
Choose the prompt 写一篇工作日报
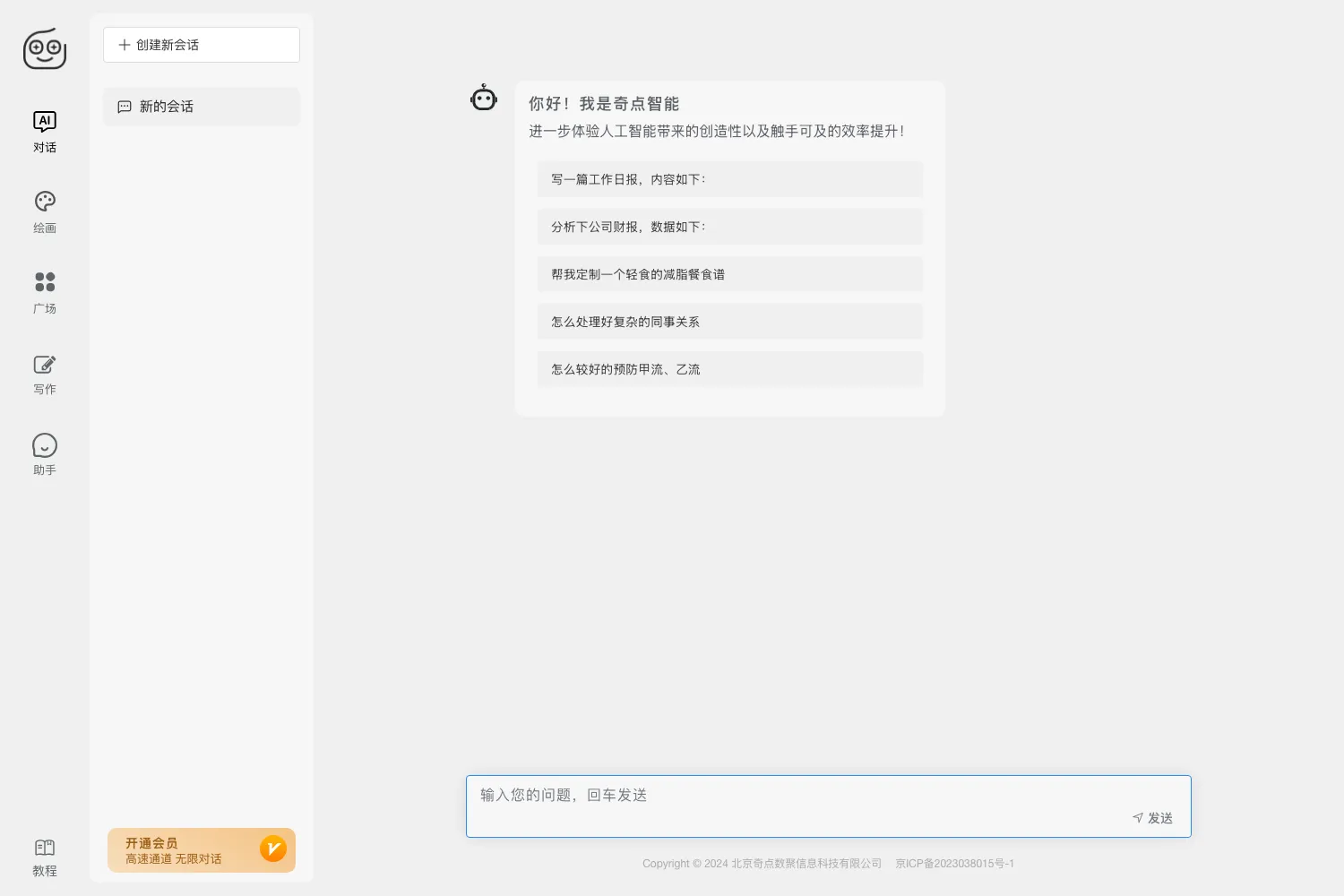[730, 179]
